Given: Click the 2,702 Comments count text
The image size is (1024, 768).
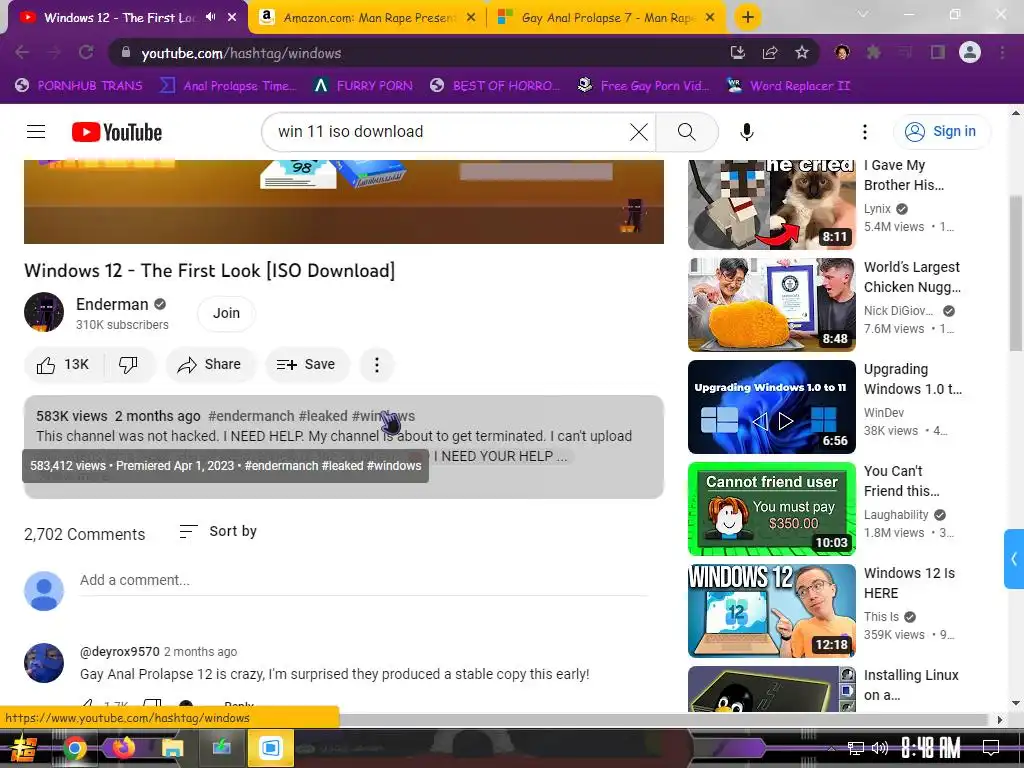Looking at the screenshot, I should (84, 534).
